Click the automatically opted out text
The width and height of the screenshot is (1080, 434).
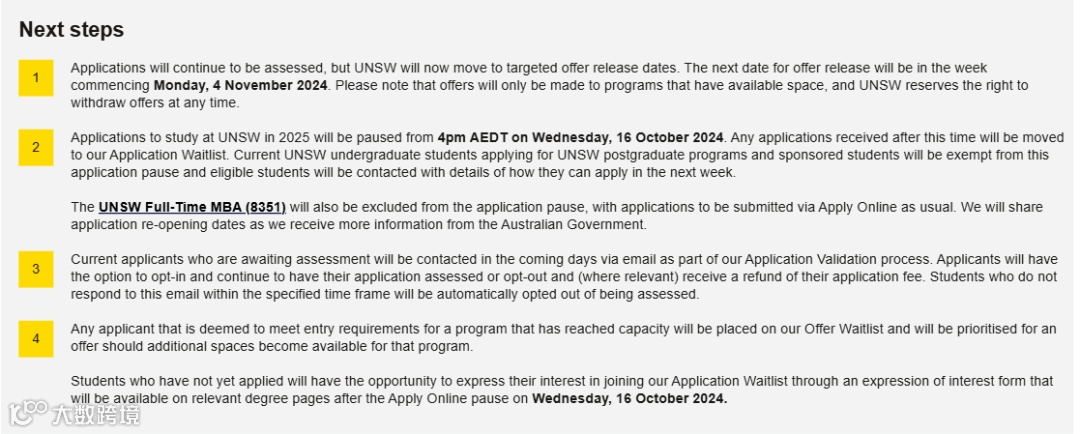(507, 294)
